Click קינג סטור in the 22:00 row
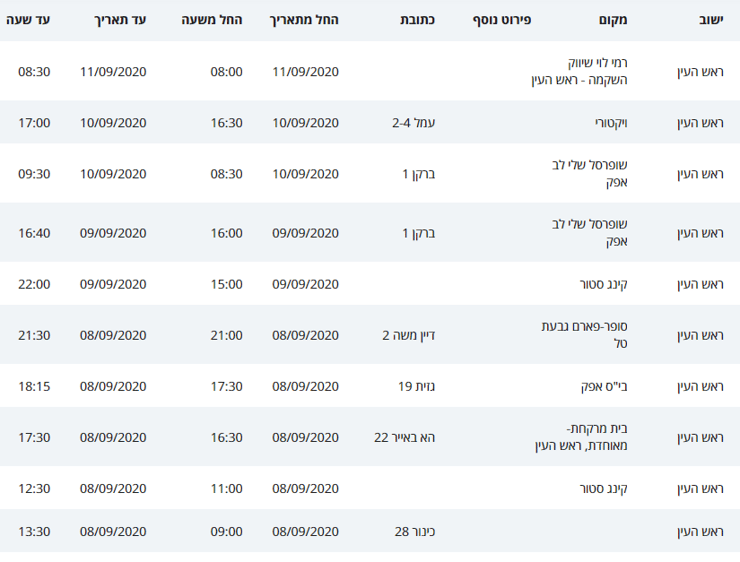Screen dimensions: 740x562 [x=604, y=284]
